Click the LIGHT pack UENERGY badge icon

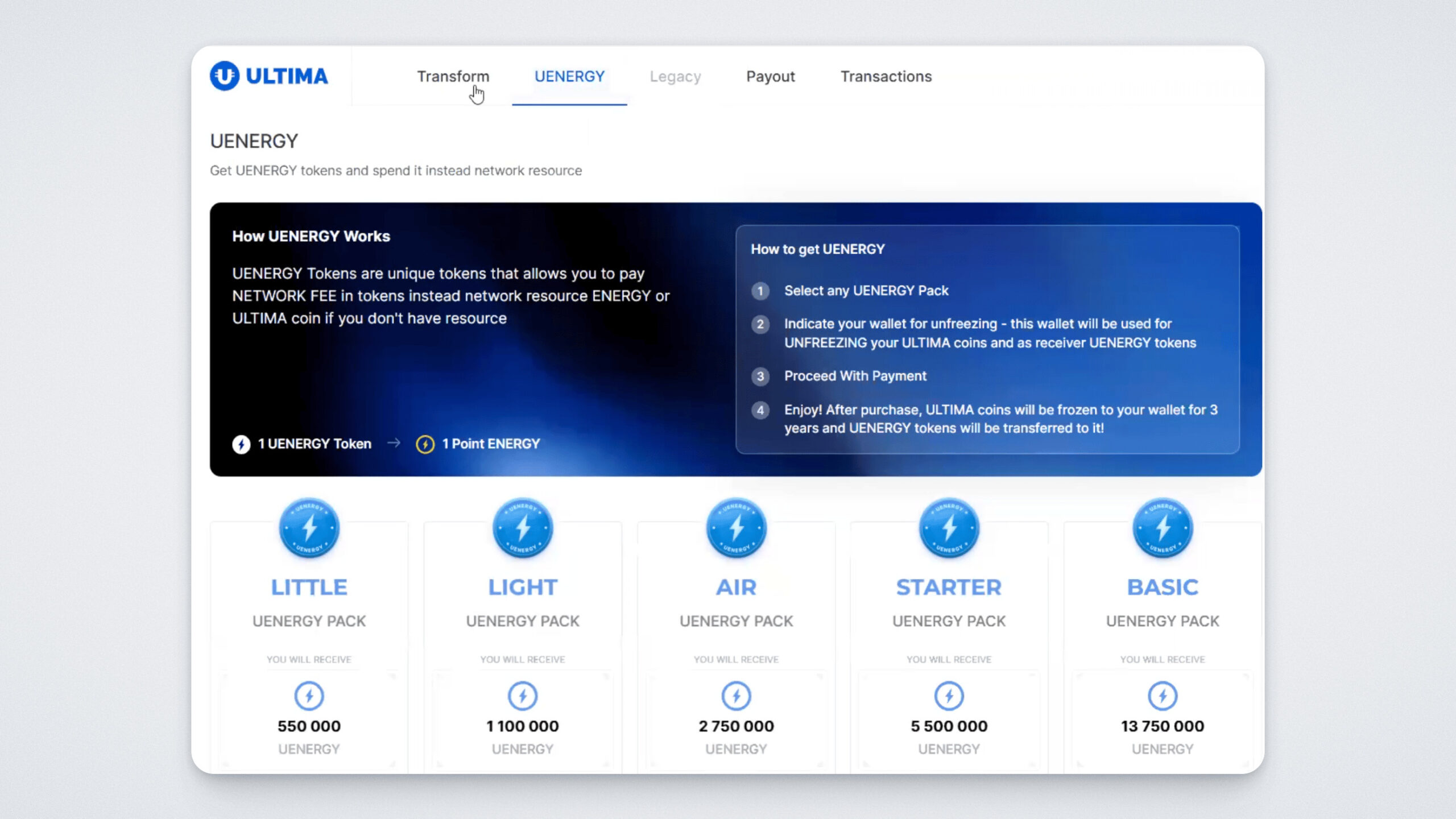pos(523,528)
